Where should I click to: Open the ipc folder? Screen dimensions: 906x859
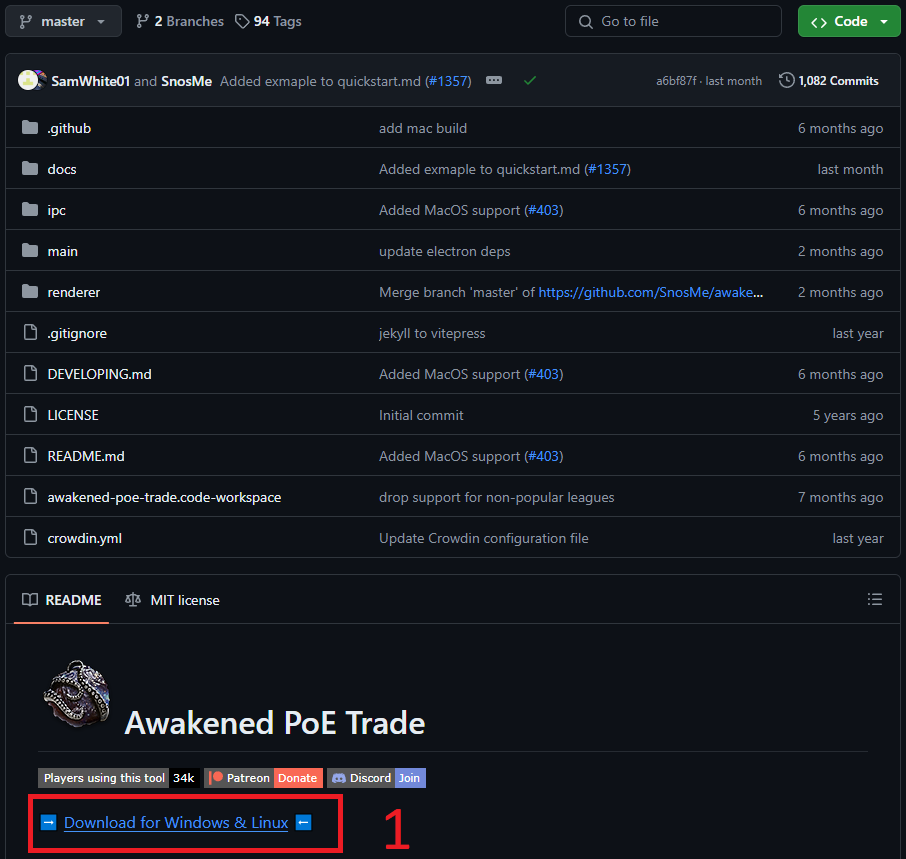point(57,210)
